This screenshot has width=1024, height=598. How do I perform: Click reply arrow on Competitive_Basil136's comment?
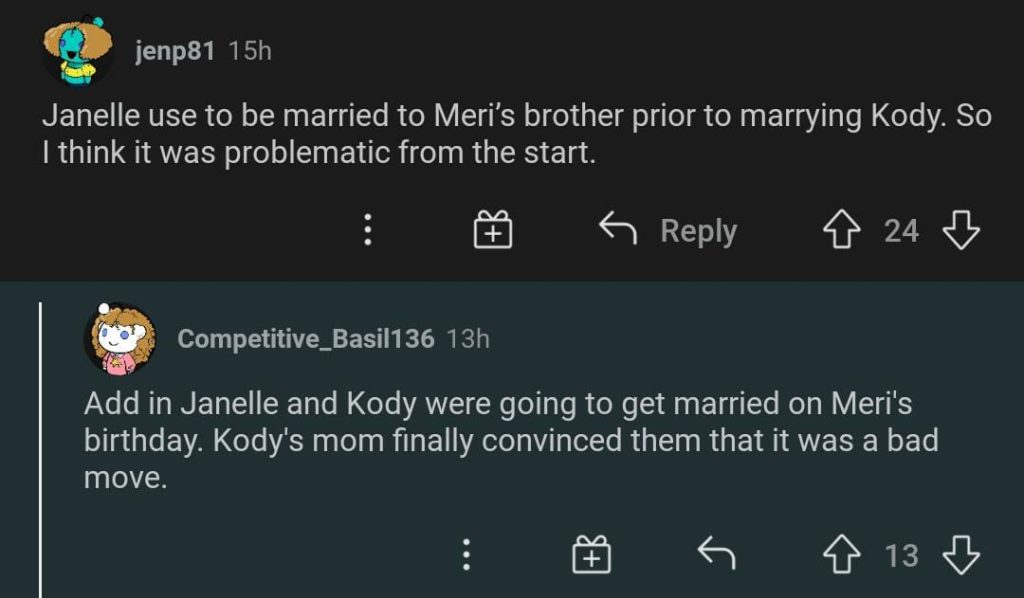tap(715, 553)
